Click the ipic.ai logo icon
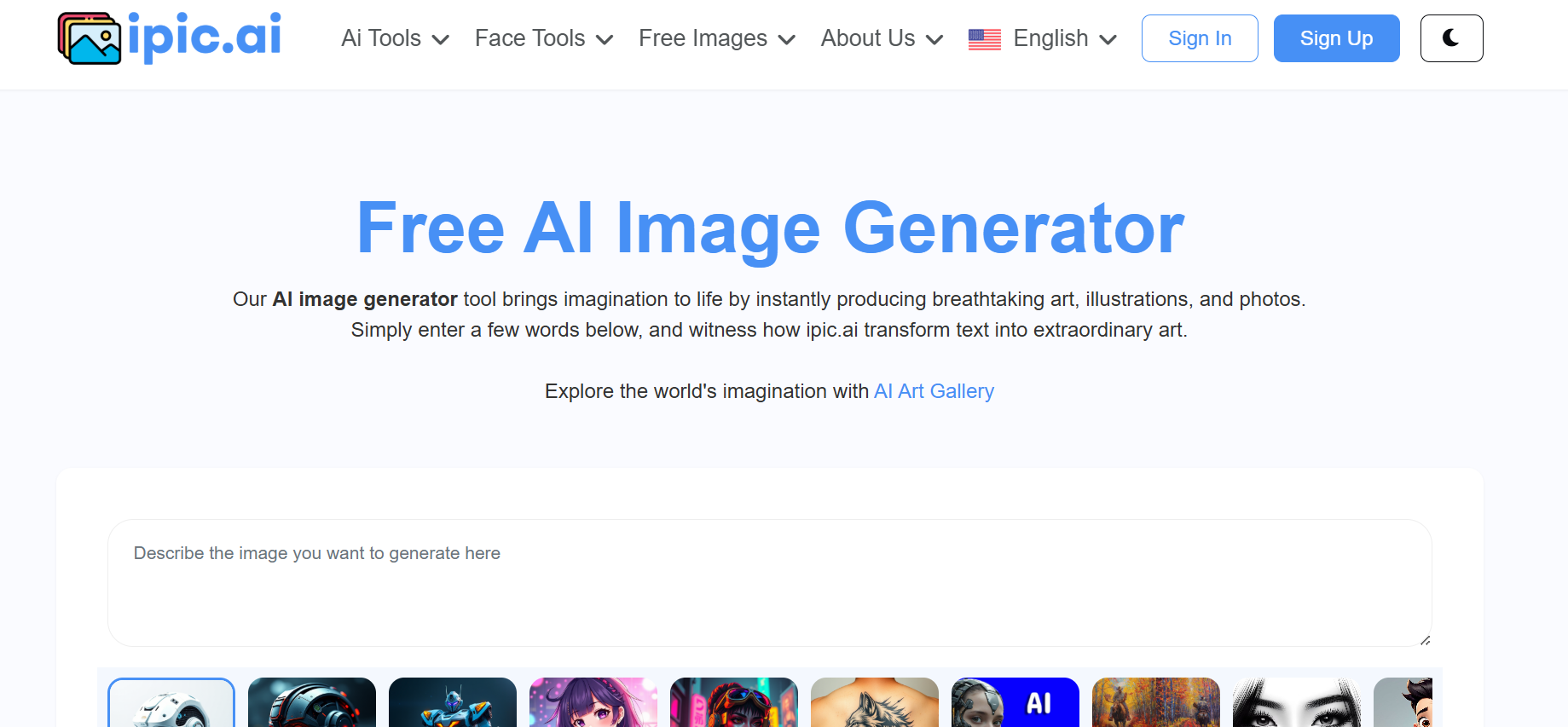Screen dimensions: 1568x727 pos(90,38)
